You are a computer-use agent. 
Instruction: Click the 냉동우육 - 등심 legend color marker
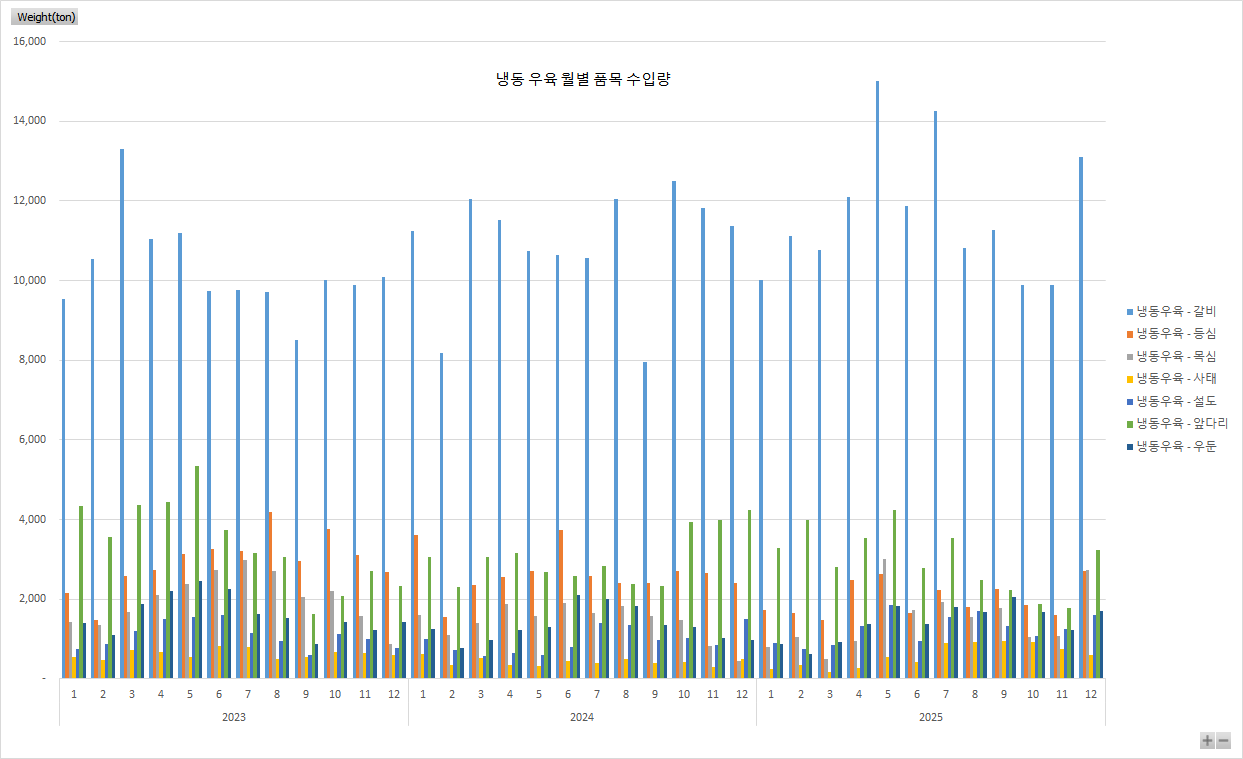(x=1129, y=334)
